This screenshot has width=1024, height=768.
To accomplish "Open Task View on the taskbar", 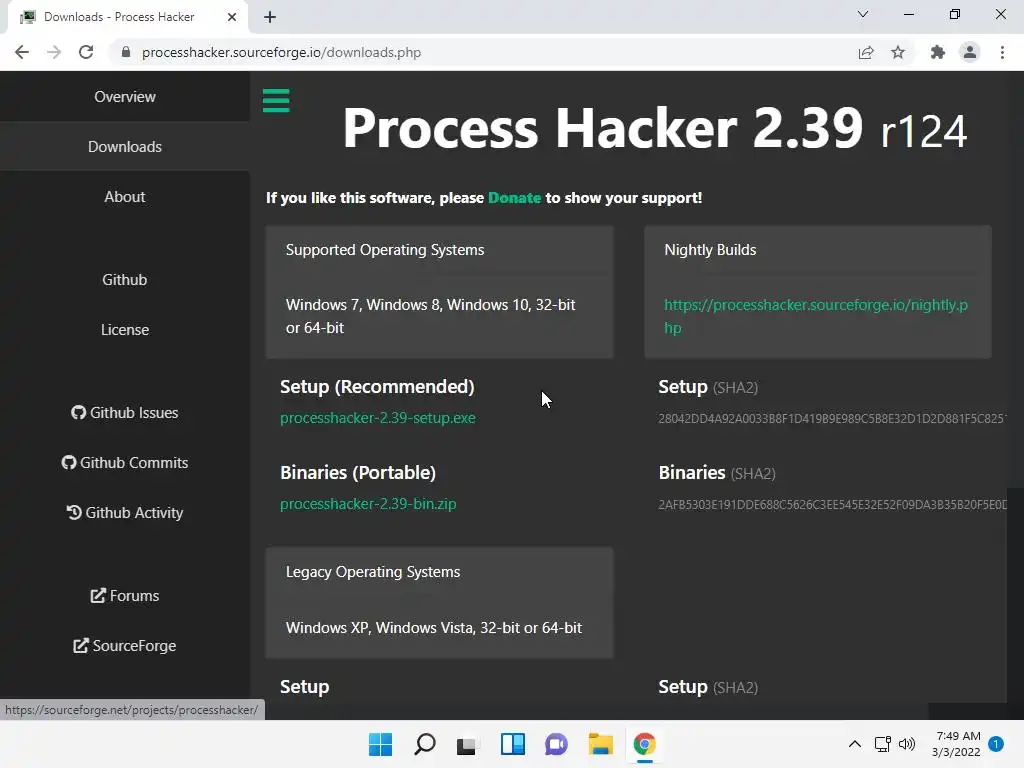I will [x=466, y=744].
